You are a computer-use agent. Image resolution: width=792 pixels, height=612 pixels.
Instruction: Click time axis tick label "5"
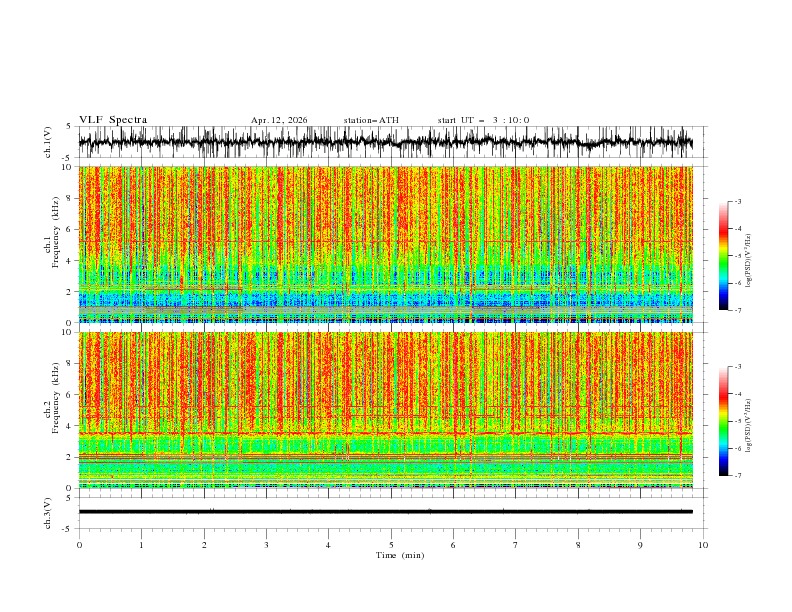point(391,545)
